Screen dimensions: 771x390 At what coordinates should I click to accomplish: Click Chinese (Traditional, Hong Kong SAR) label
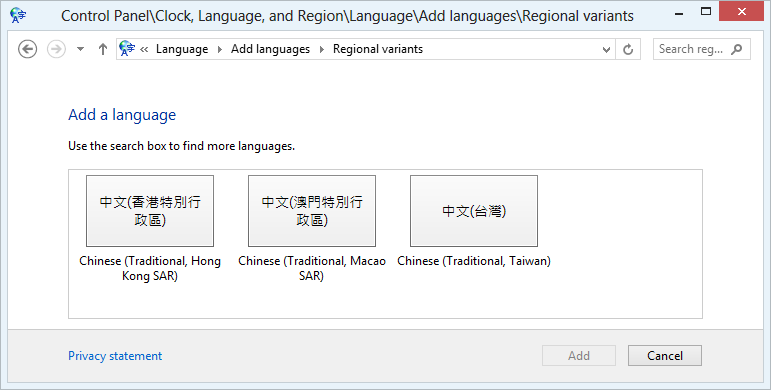150,268
